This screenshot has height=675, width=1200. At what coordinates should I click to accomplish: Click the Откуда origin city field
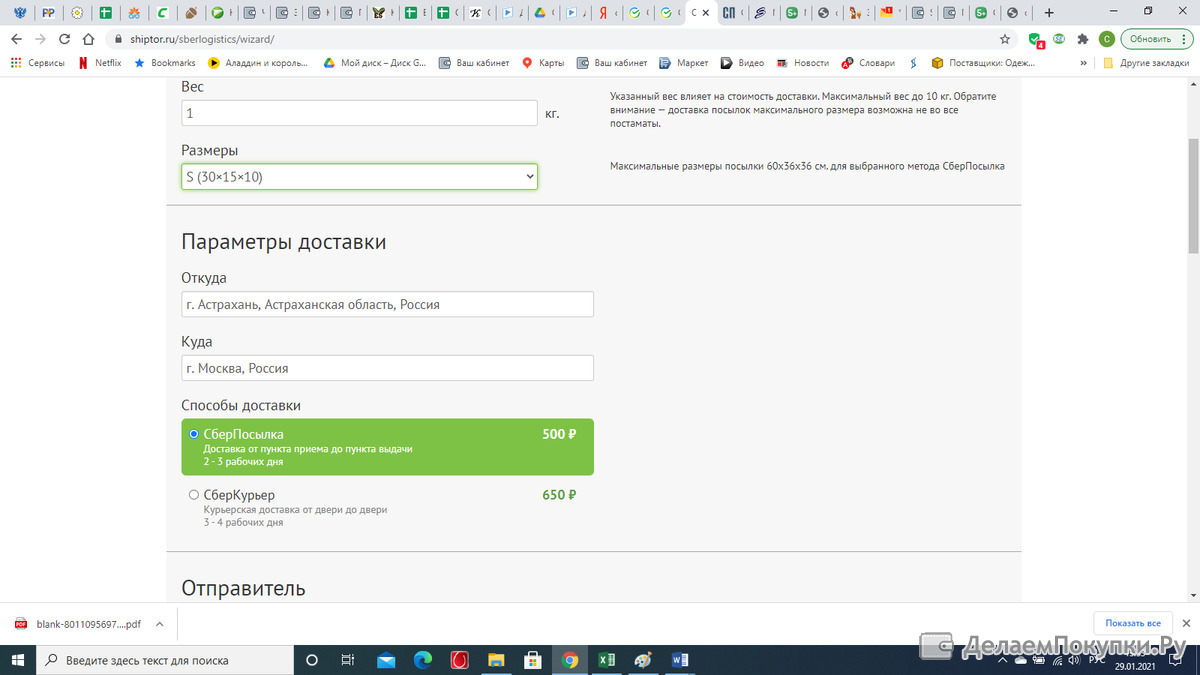tap(387, 304)
